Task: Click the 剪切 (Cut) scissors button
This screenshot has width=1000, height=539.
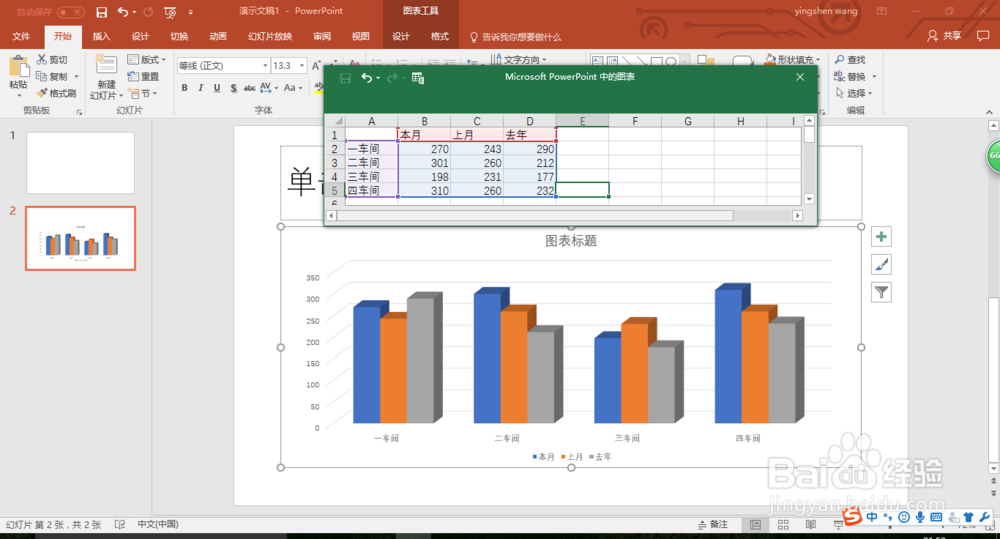Action: pos(52,59)
